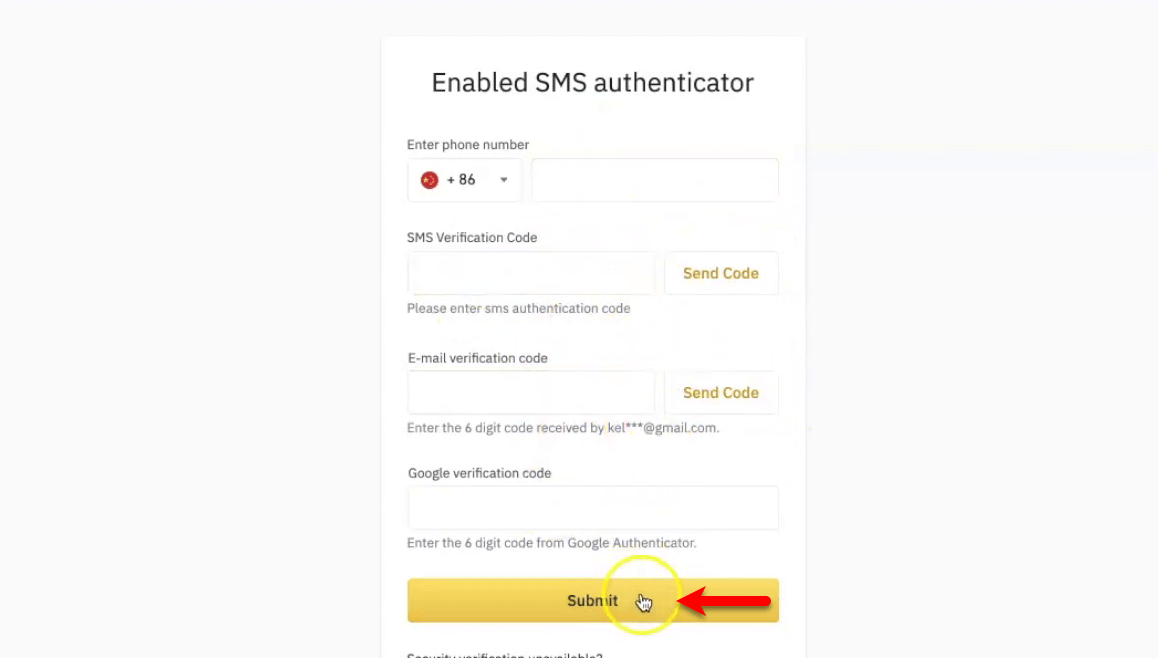Expand the country code dropdown arrow
This screenshot has height=658, width=1158.
(504, 180)
